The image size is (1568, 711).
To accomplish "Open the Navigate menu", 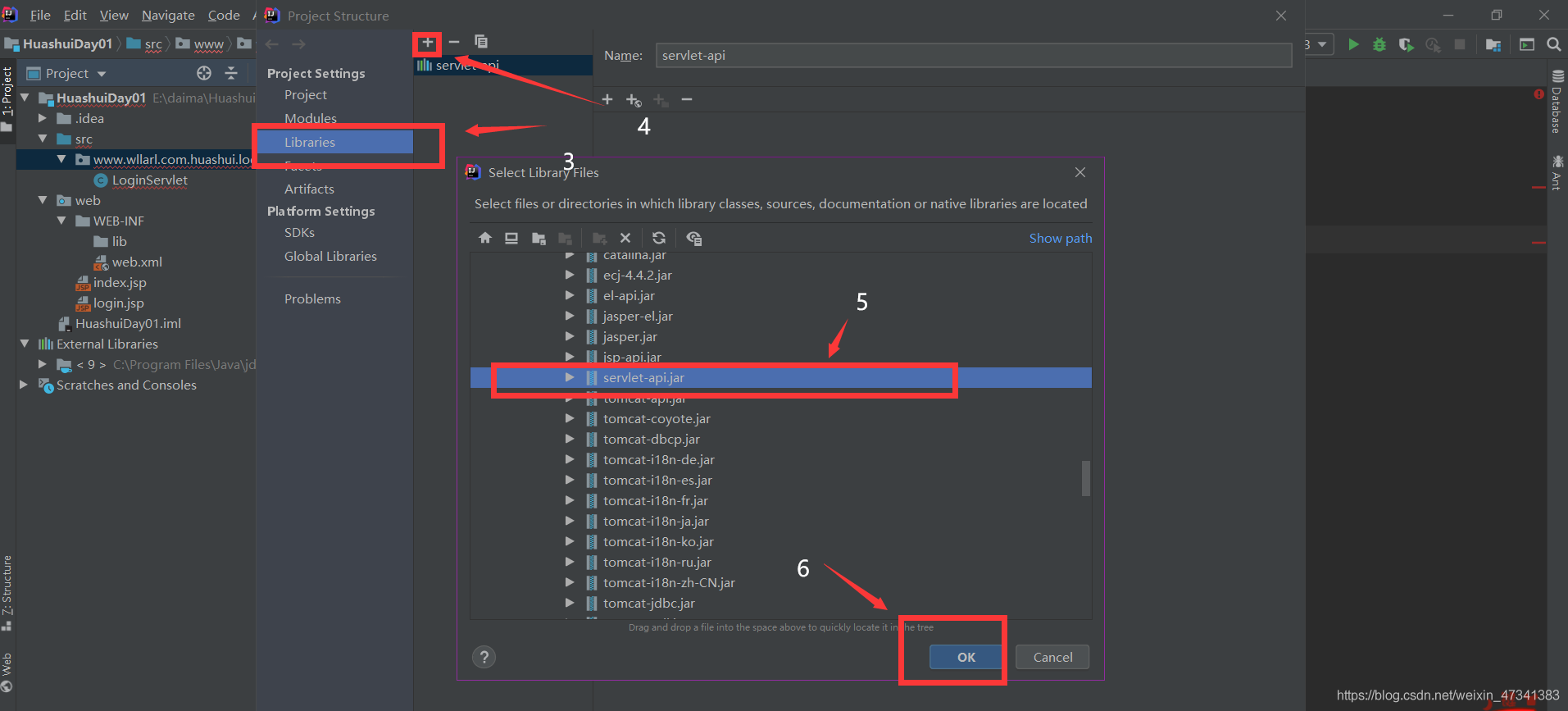I will (168, 15).
